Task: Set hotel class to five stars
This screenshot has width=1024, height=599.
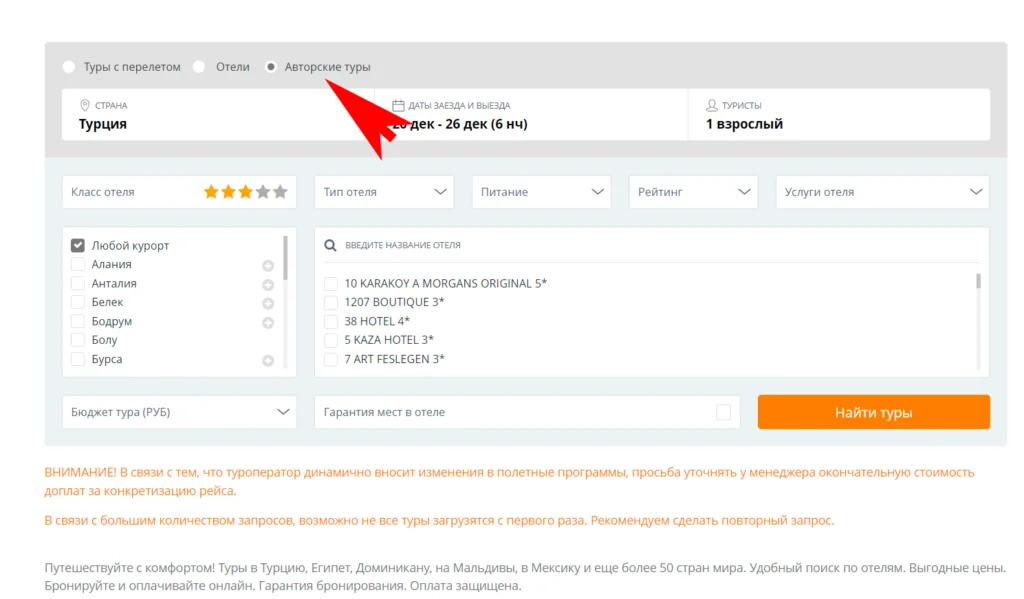Action: coord(280,192)
